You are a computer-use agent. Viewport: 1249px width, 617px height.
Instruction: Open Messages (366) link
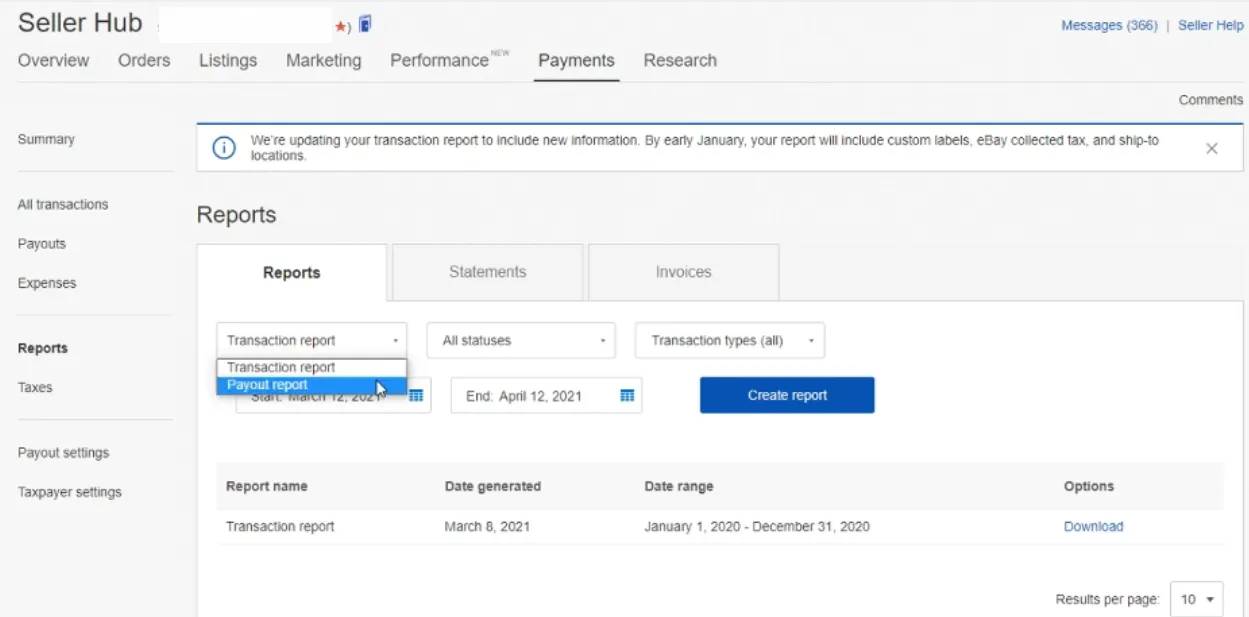1109,25
